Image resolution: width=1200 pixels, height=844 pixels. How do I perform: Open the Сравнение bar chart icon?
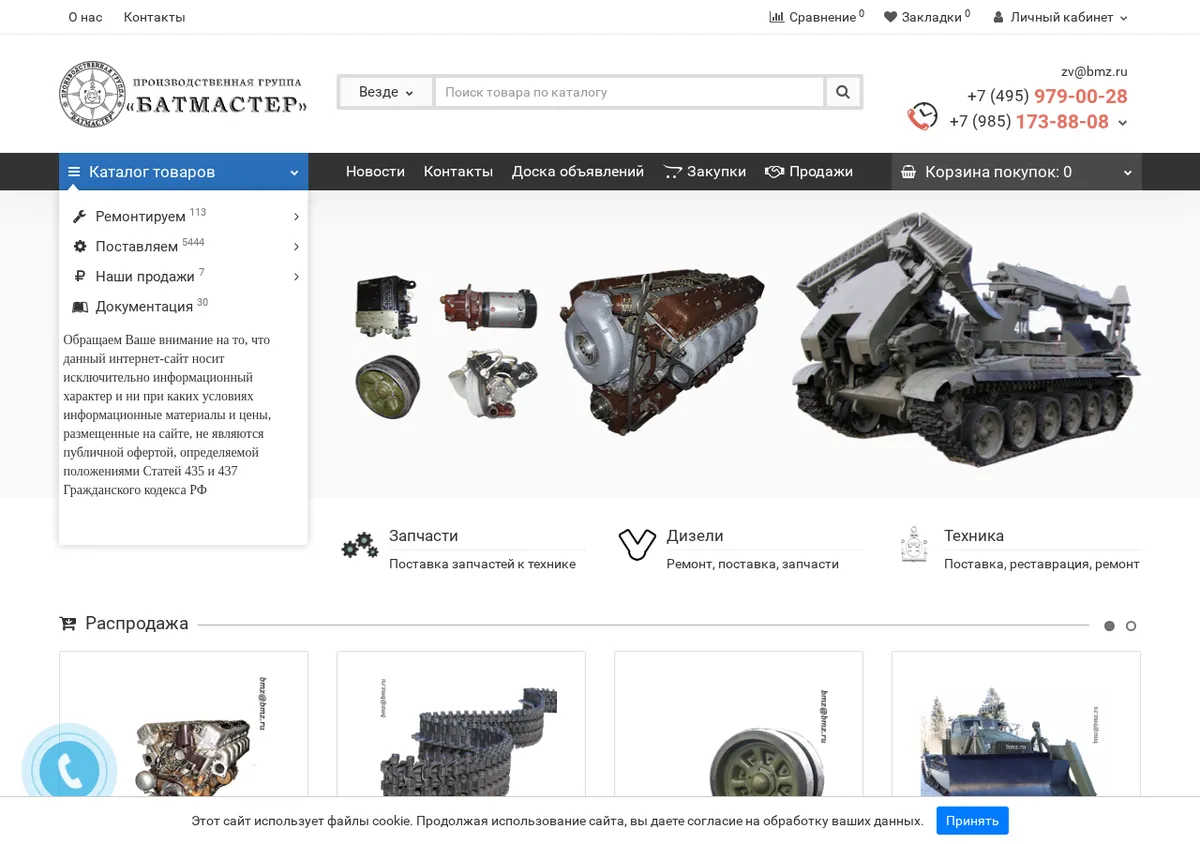click(776, 17)
